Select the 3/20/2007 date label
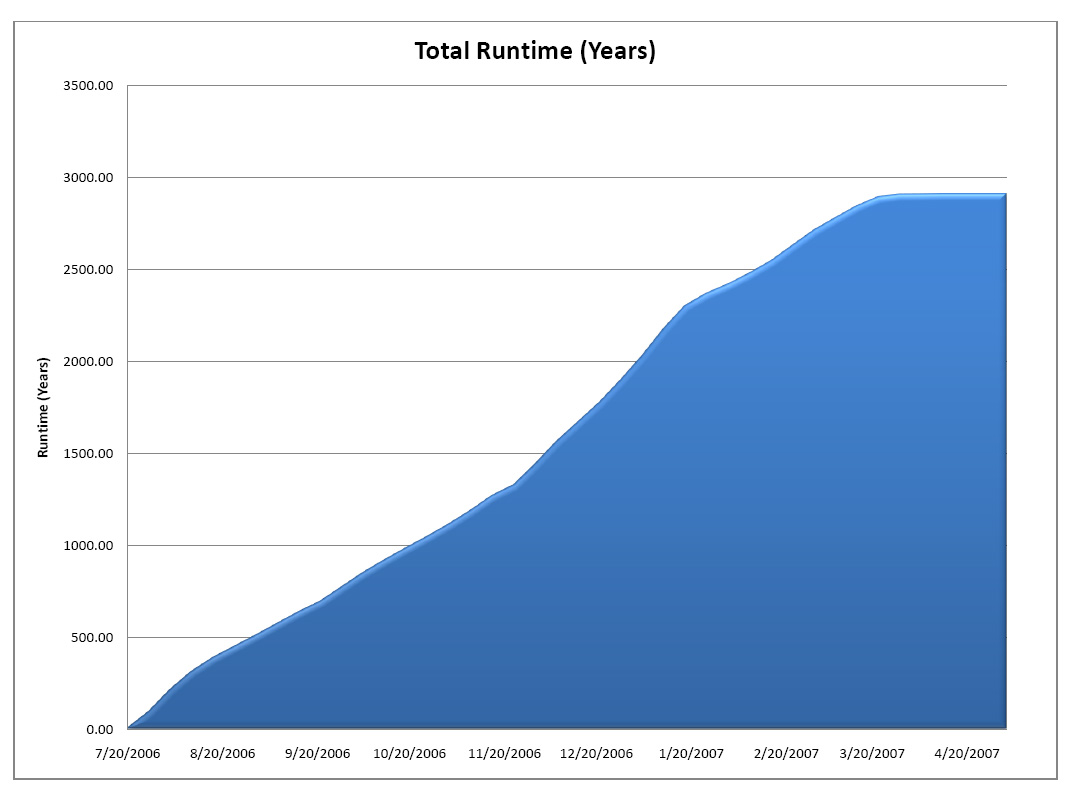The image size is (1077, 796). [x=871, y=753]
